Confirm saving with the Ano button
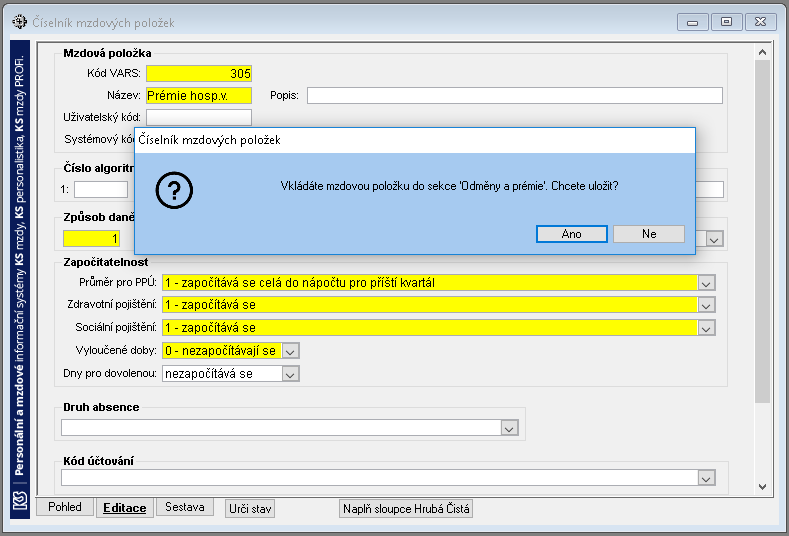This screenshot has width=789, height=536. coord(572,234)
